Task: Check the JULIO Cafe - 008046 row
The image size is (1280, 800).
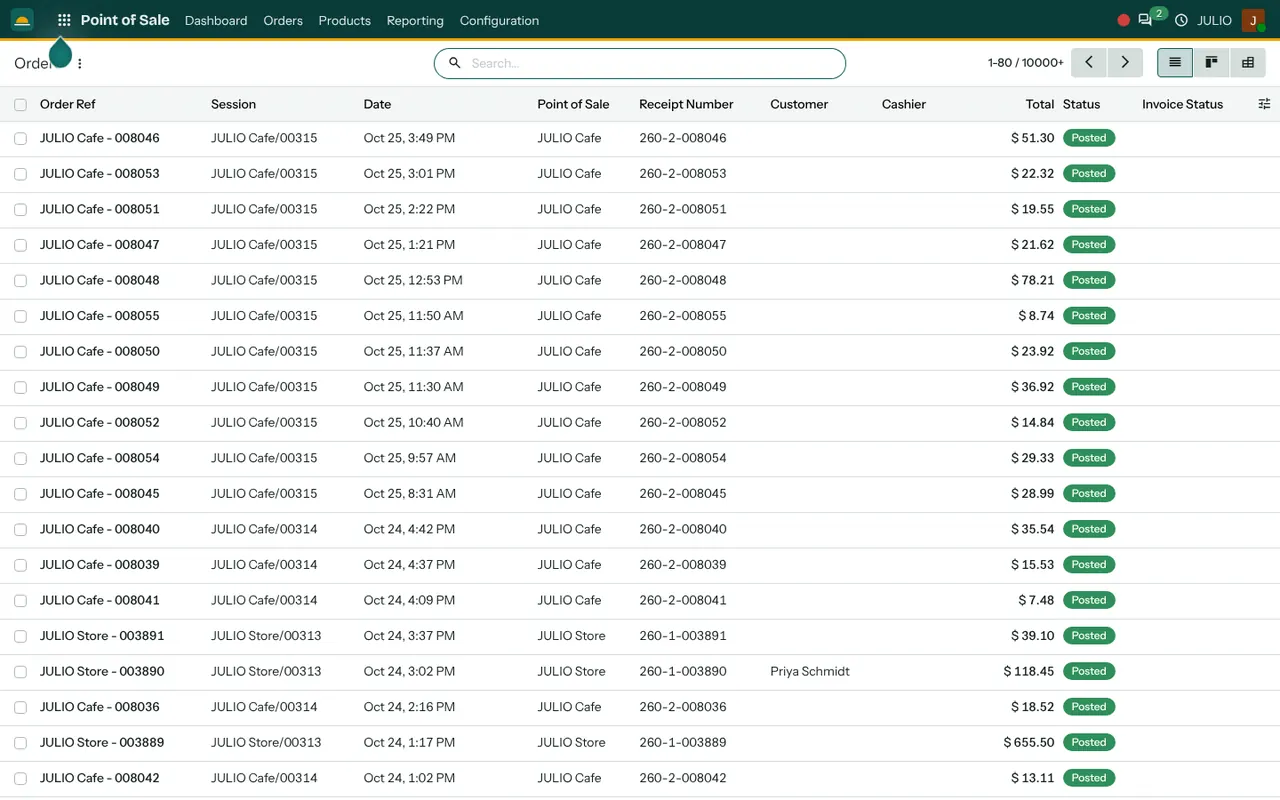Action: 20,139
